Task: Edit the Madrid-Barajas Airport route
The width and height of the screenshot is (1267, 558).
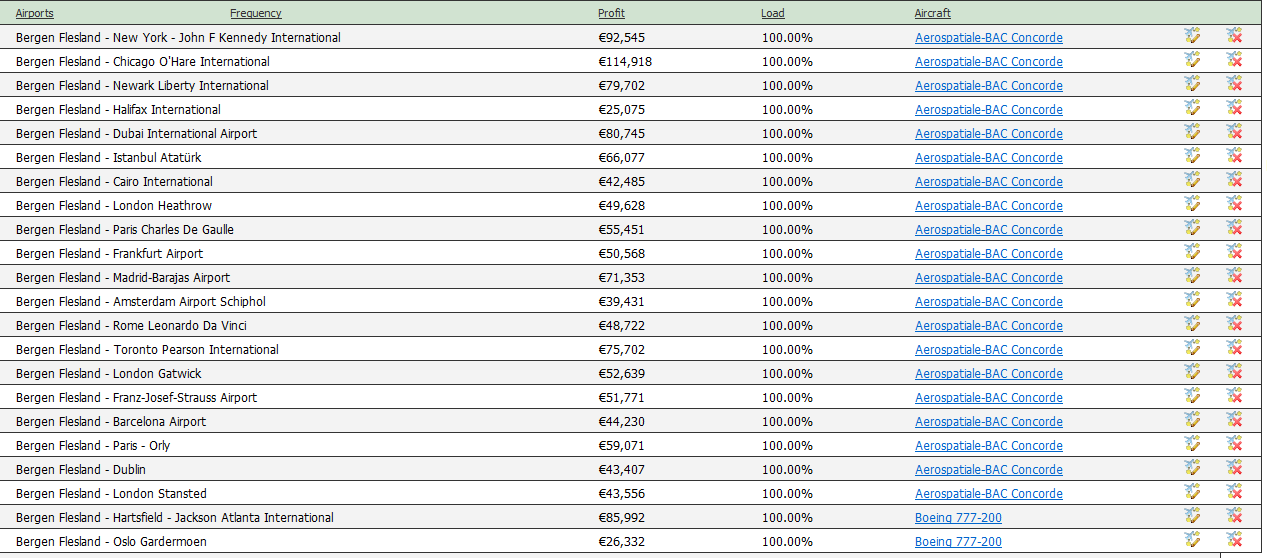Action: click(x=1192, y=276)
